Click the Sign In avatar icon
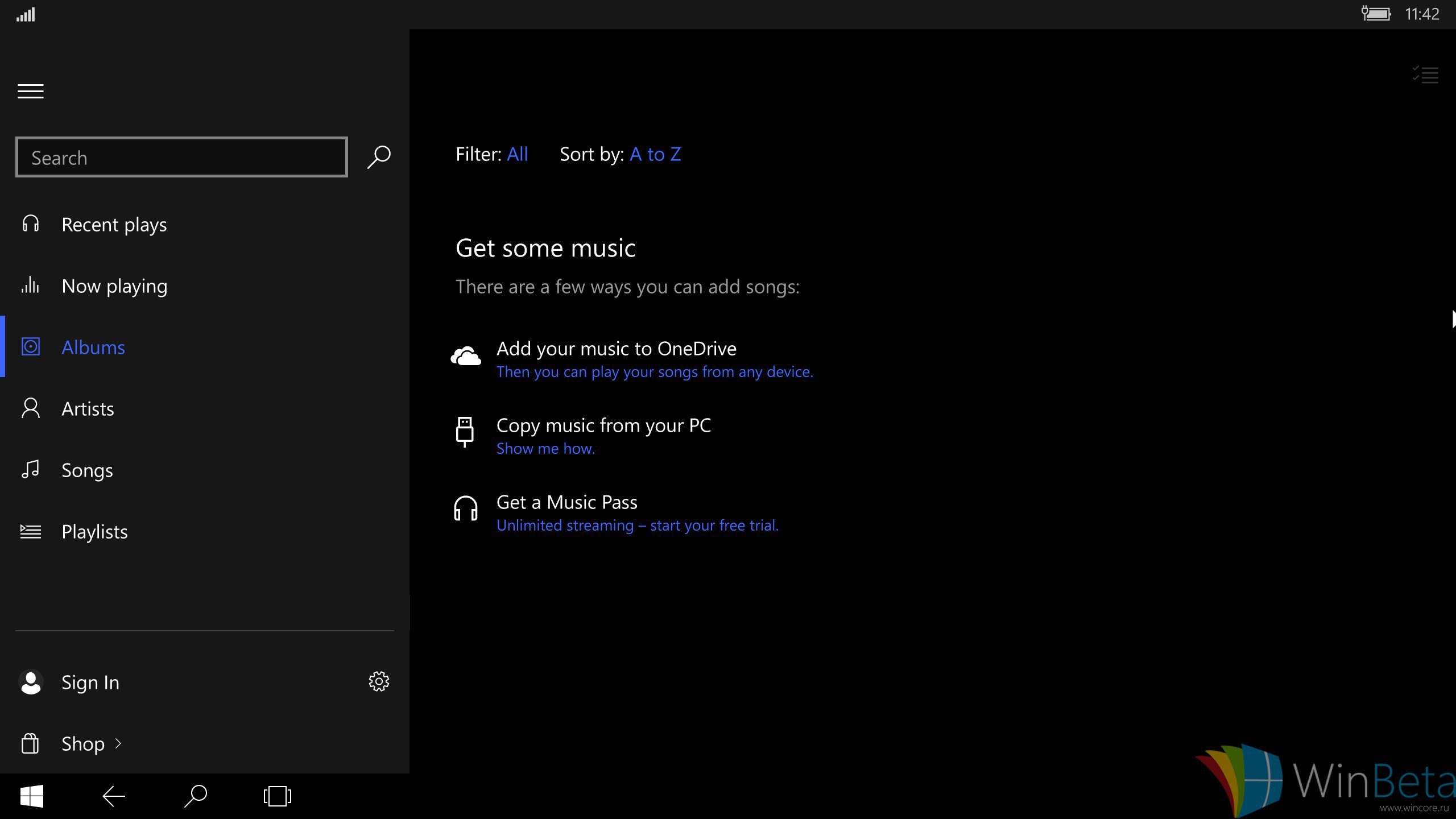 click(31, 682)
